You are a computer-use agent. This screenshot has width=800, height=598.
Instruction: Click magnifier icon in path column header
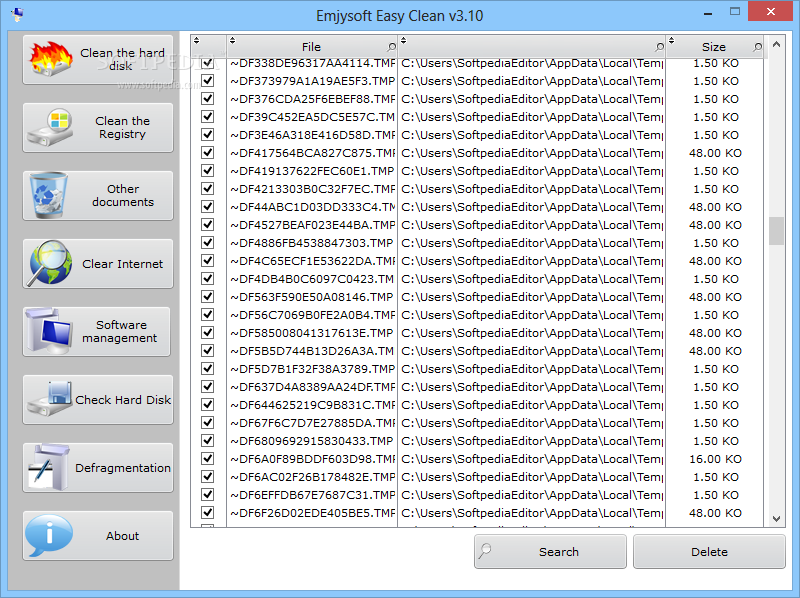pos(659,47)
